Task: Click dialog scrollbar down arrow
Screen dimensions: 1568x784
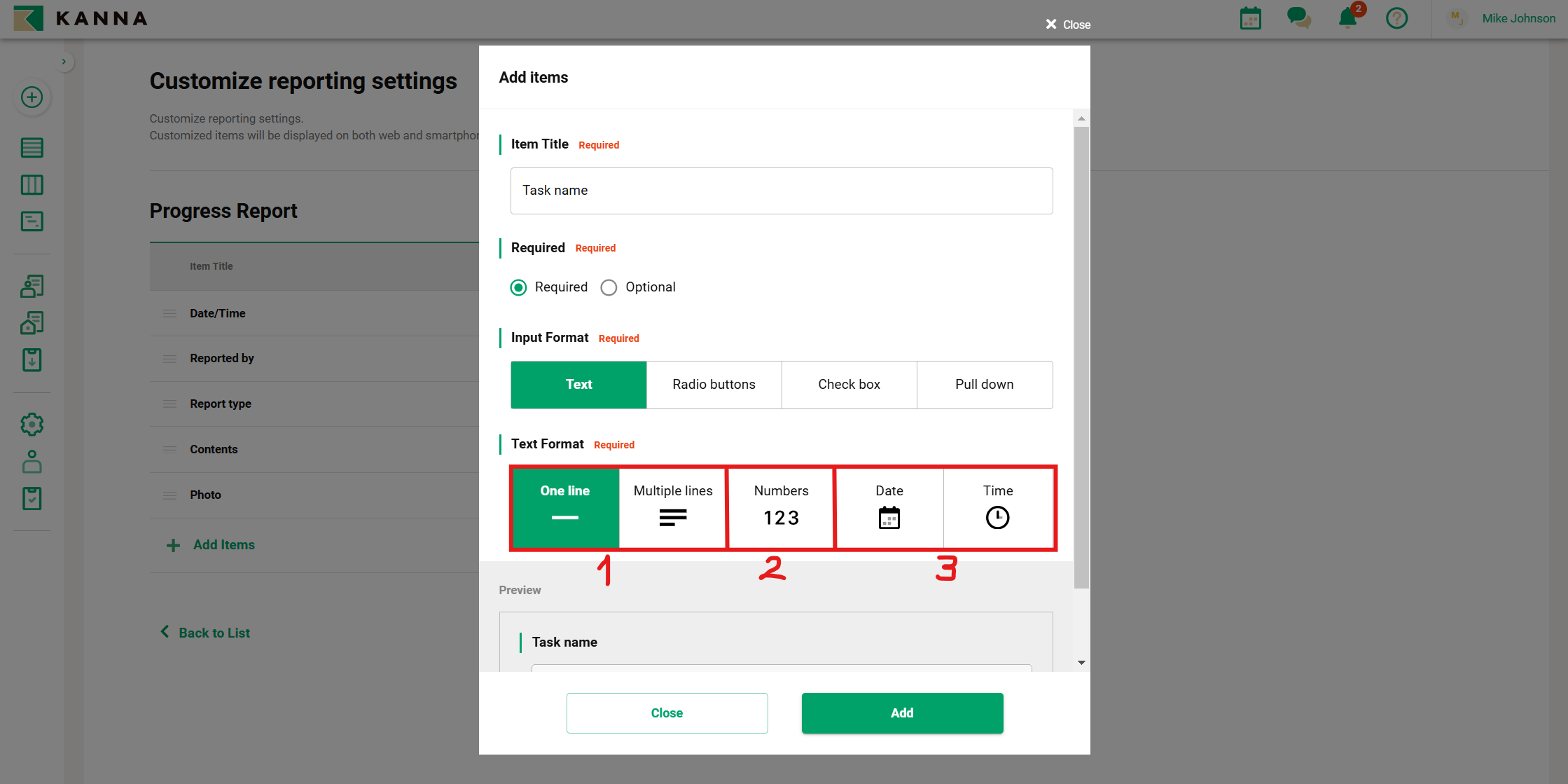Action: pyautogui.click(x=1081, y=663)
